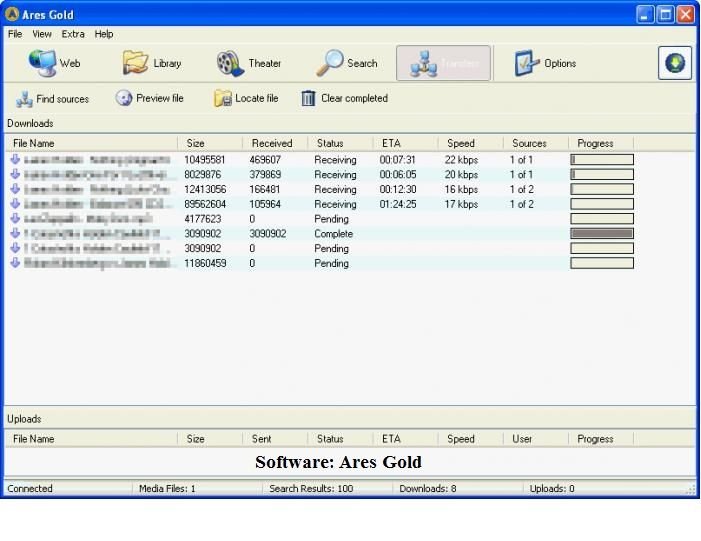Click the green download arrow icon
701x541 pixels.
coord(675,63)
